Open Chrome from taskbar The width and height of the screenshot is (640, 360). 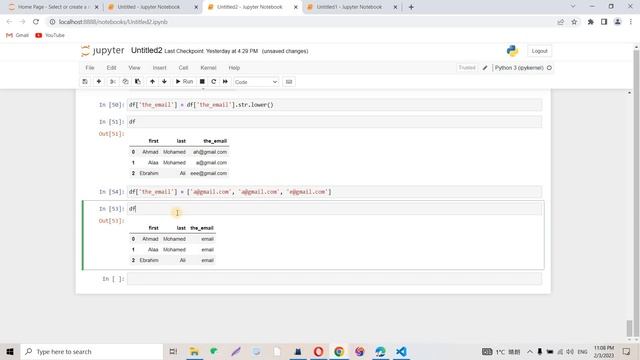point(339,351)
